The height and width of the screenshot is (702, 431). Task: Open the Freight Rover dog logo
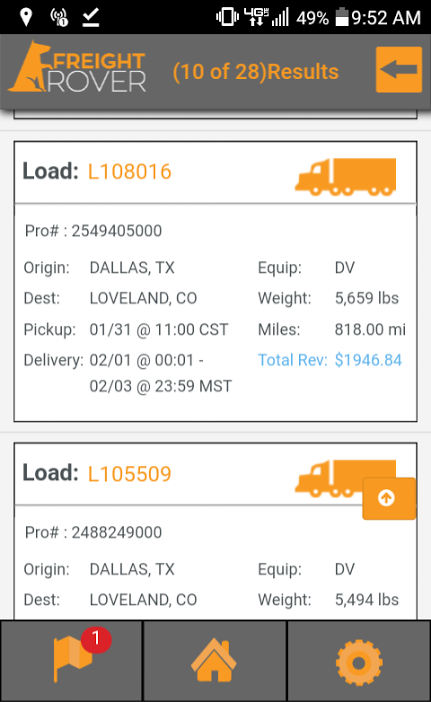coord(78,66)
